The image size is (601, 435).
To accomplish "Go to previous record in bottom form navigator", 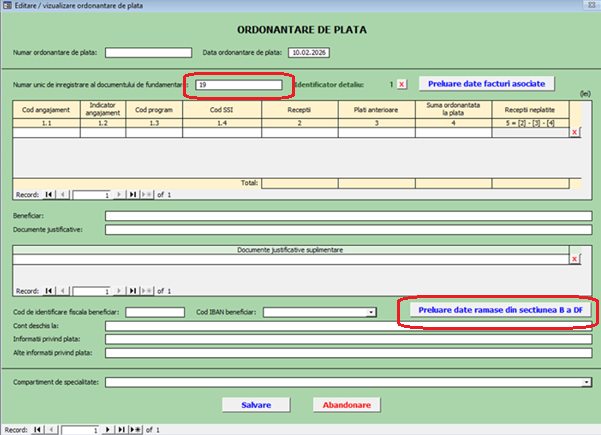I will 52,430.
